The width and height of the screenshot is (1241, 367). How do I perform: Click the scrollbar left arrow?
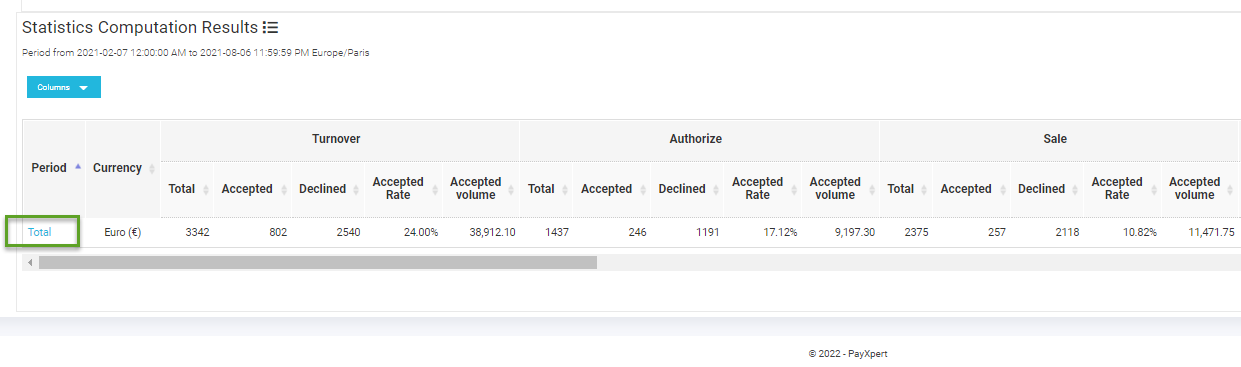[30, 262]
